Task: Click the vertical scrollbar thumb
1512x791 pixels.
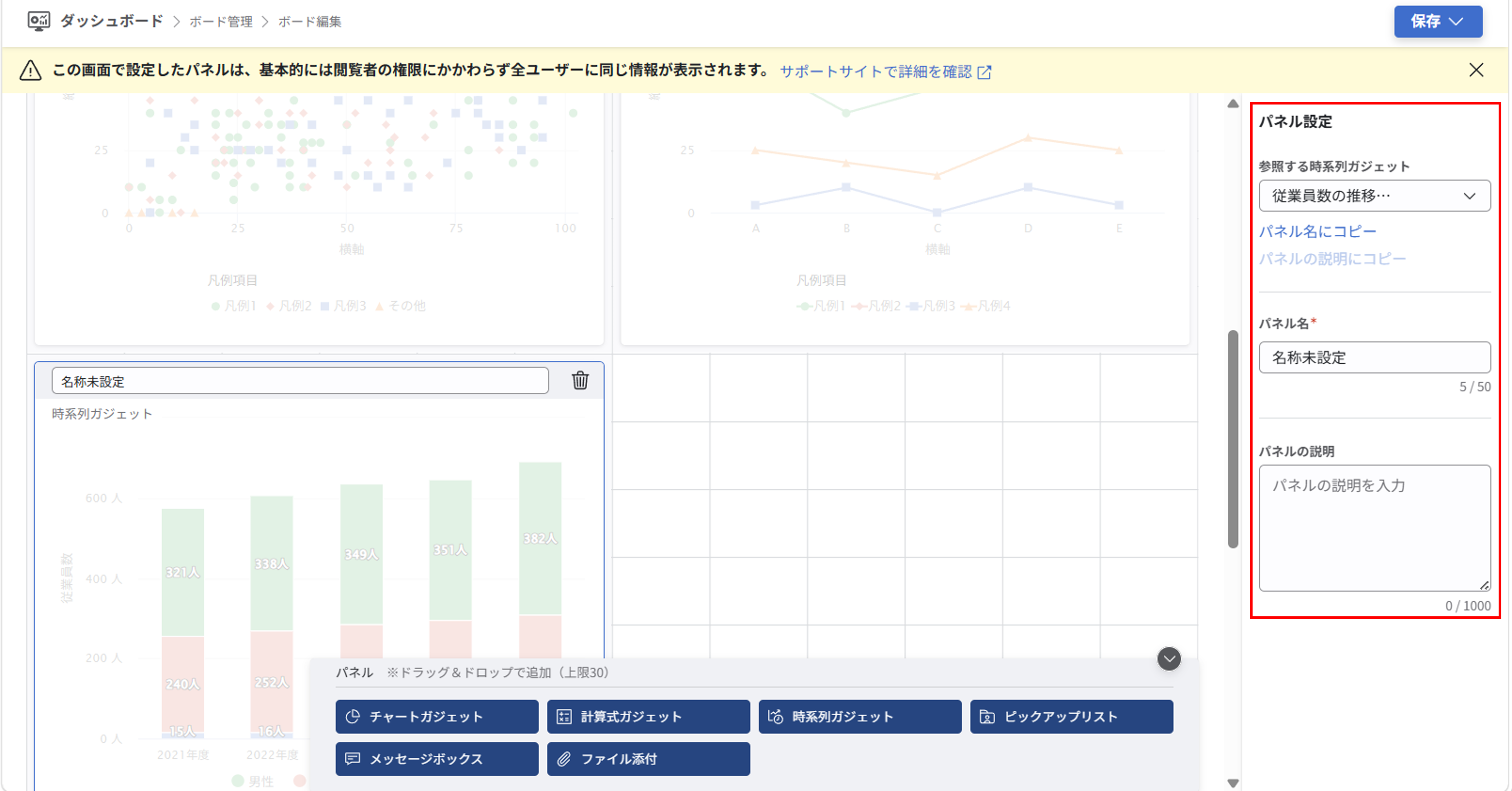Action: (1233, 439)
